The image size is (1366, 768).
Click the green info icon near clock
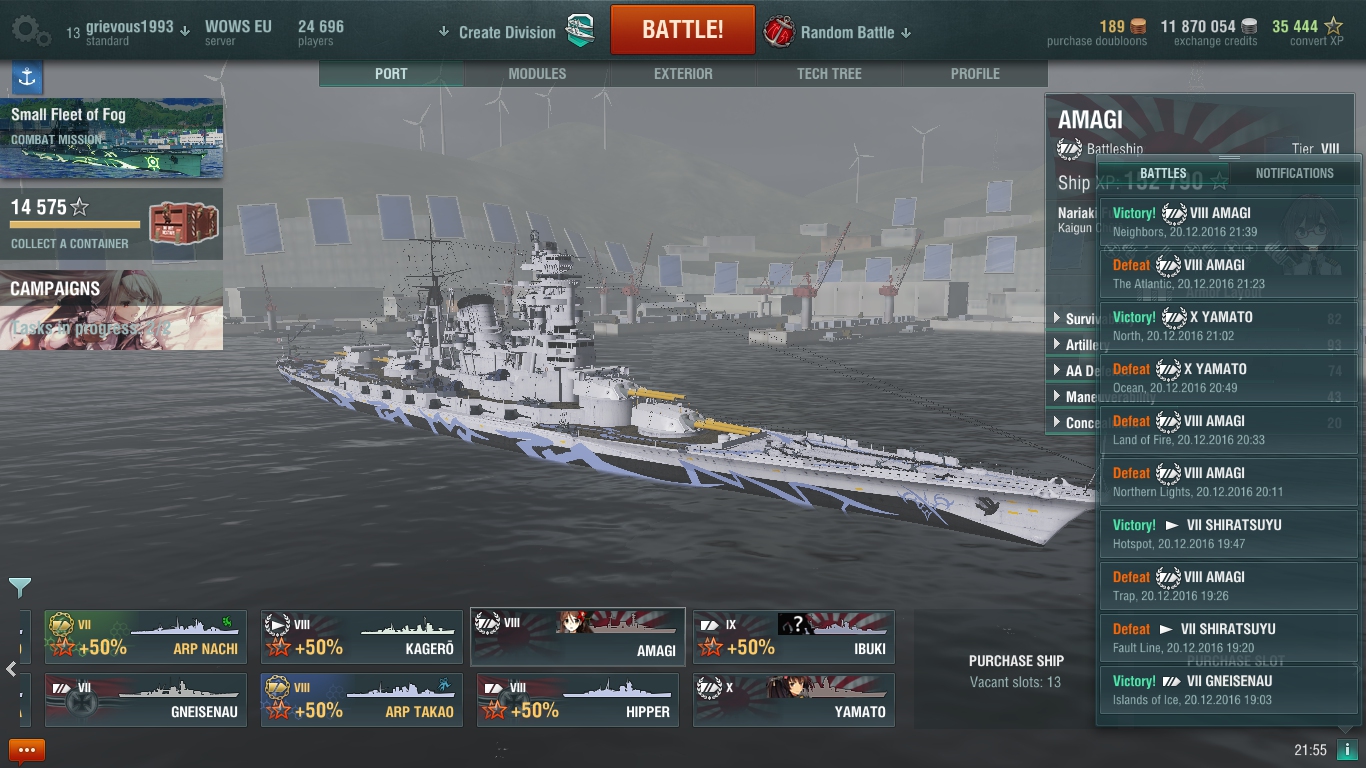pyautogui.click(x=1348, y=750)
